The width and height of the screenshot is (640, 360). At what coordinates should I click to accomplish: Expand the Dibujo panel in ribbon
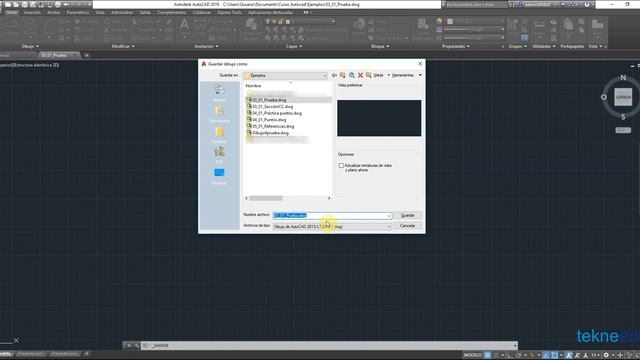30,47
